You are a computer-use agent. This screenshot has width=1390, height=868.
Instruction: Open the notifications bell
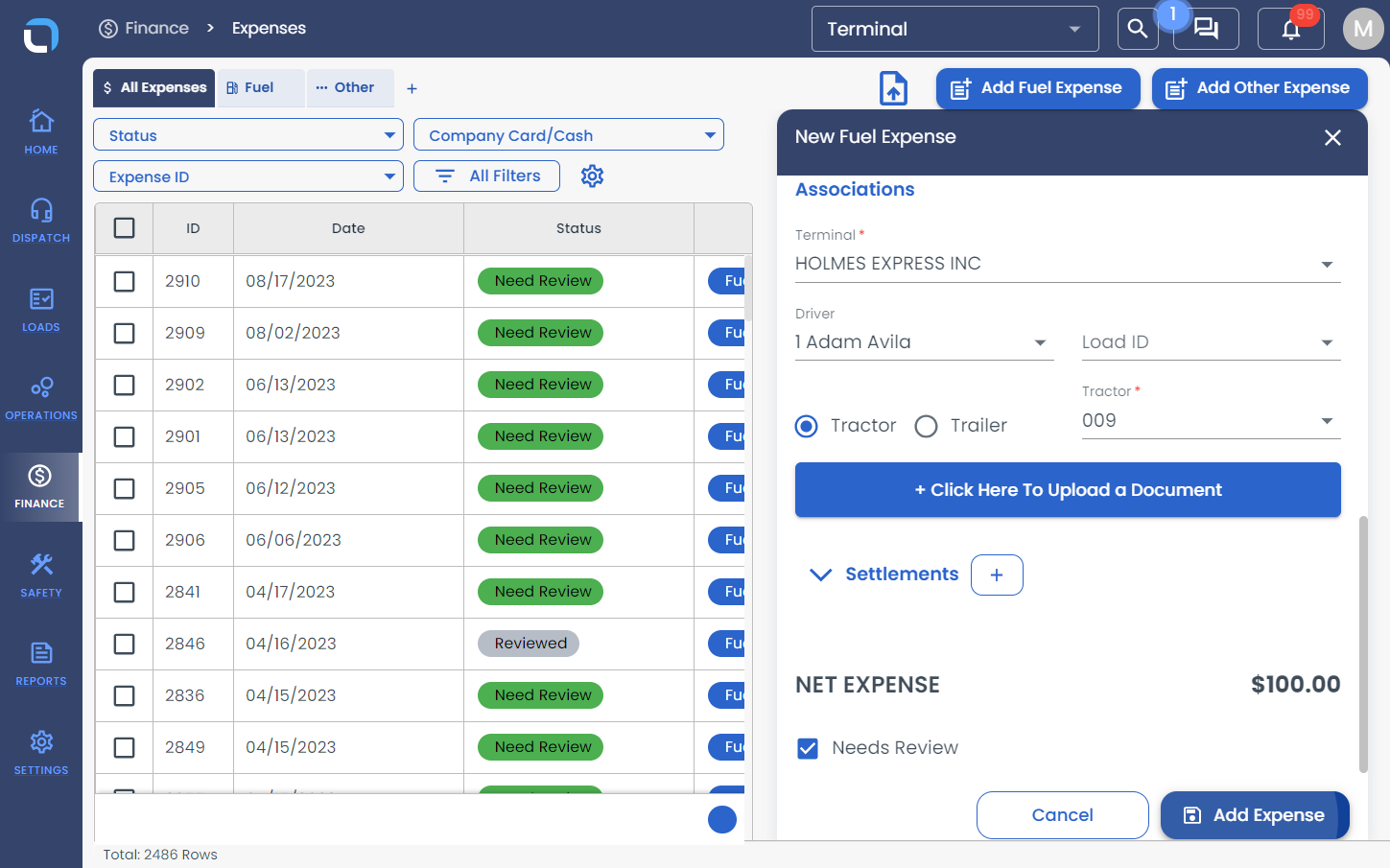click(1291, 29)
